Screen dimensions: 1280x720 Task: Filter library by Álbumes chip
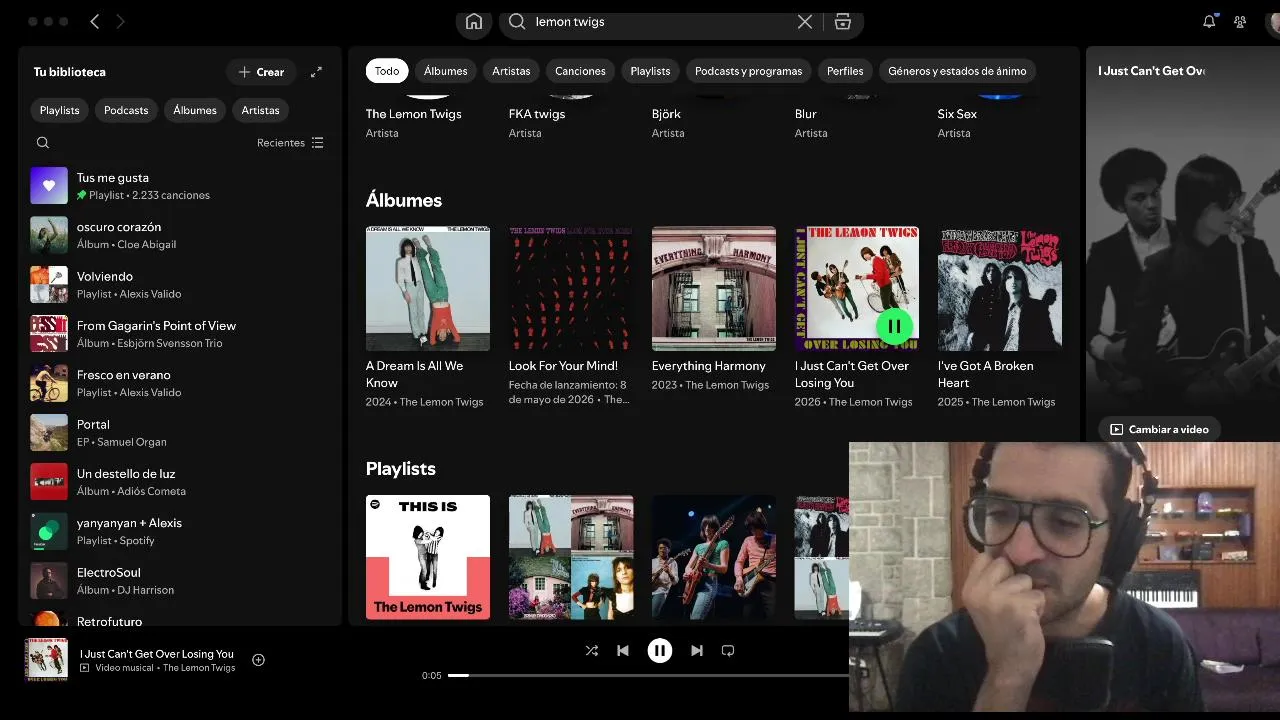pyautogui.click(x=195, y=110)
